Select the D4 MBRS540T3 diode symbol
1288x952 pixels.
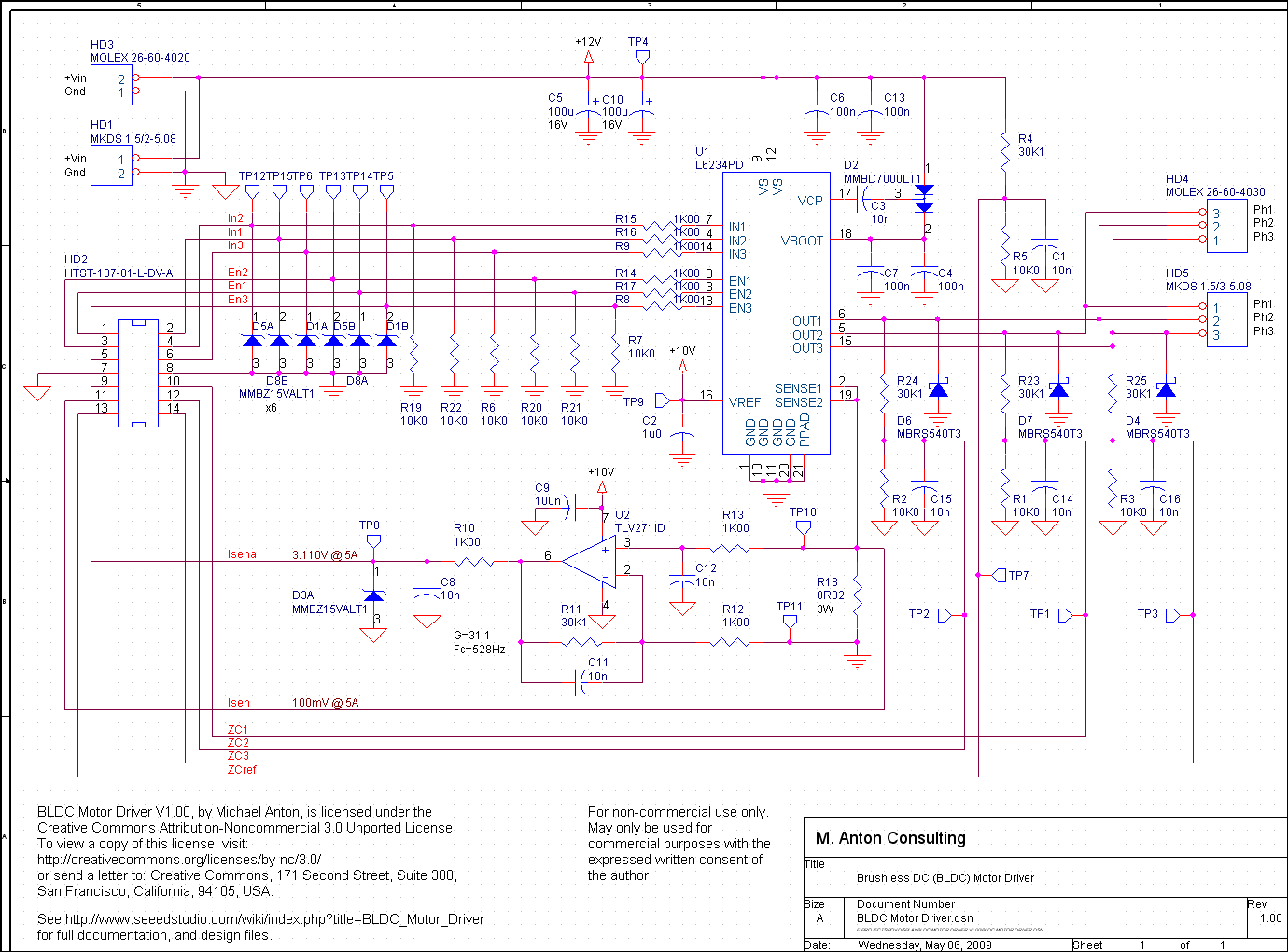(x=1166, y=389)
